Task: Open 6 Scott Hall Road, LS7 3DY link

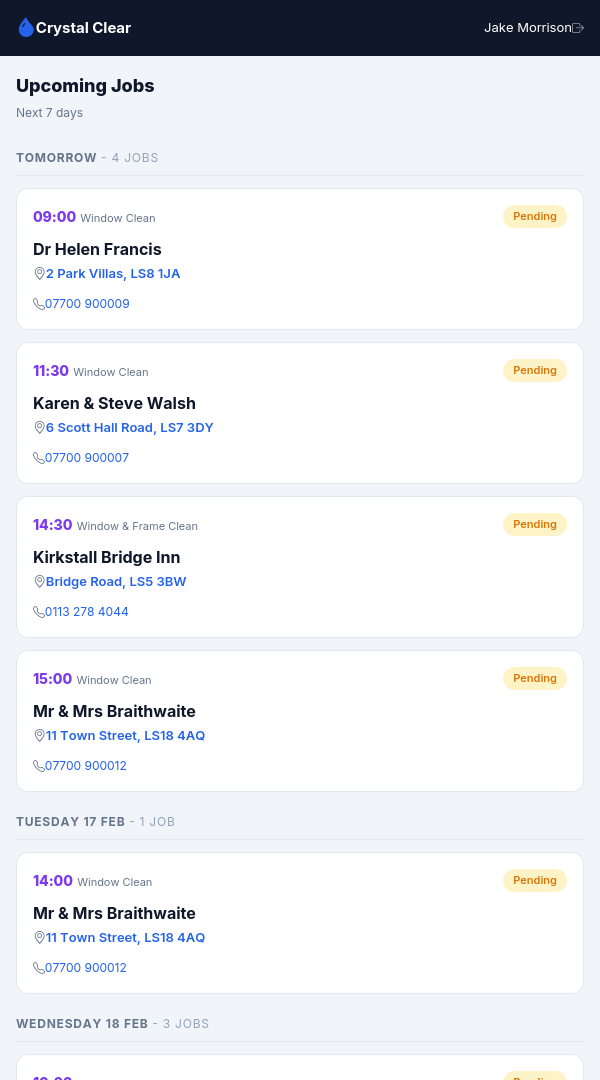Action: point(130,427)
